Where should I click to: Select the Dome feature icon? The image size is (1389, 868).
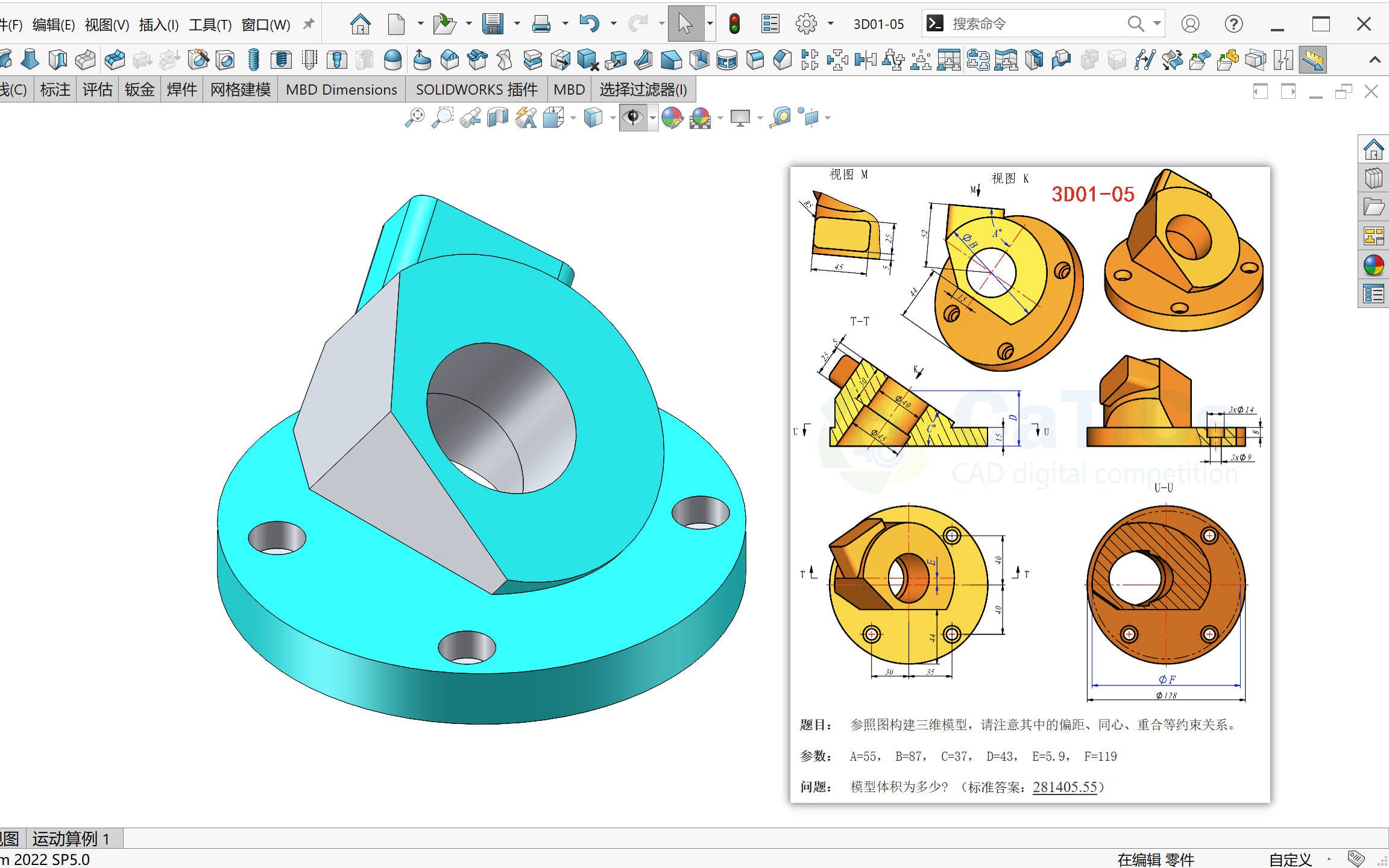[393, 60]
